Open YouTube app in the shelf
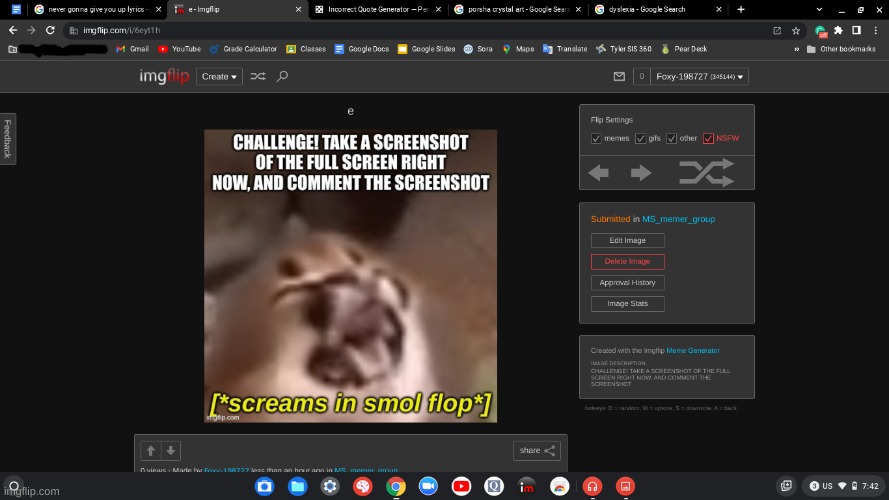 tap(461, 486)
